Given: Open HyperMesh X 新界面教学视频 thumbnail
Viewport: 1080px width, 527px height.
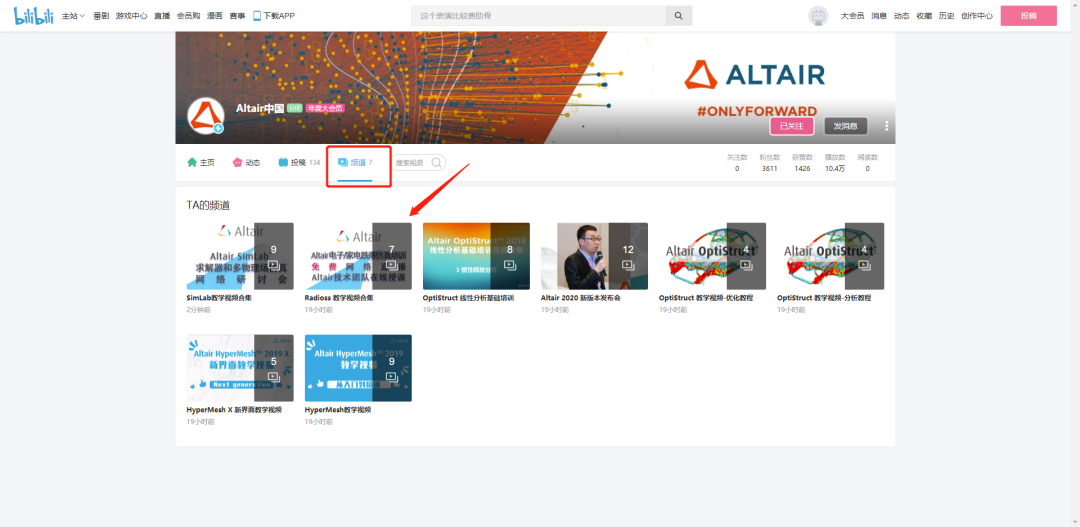Looking at the screenshot, I should [x=240, y=368].
